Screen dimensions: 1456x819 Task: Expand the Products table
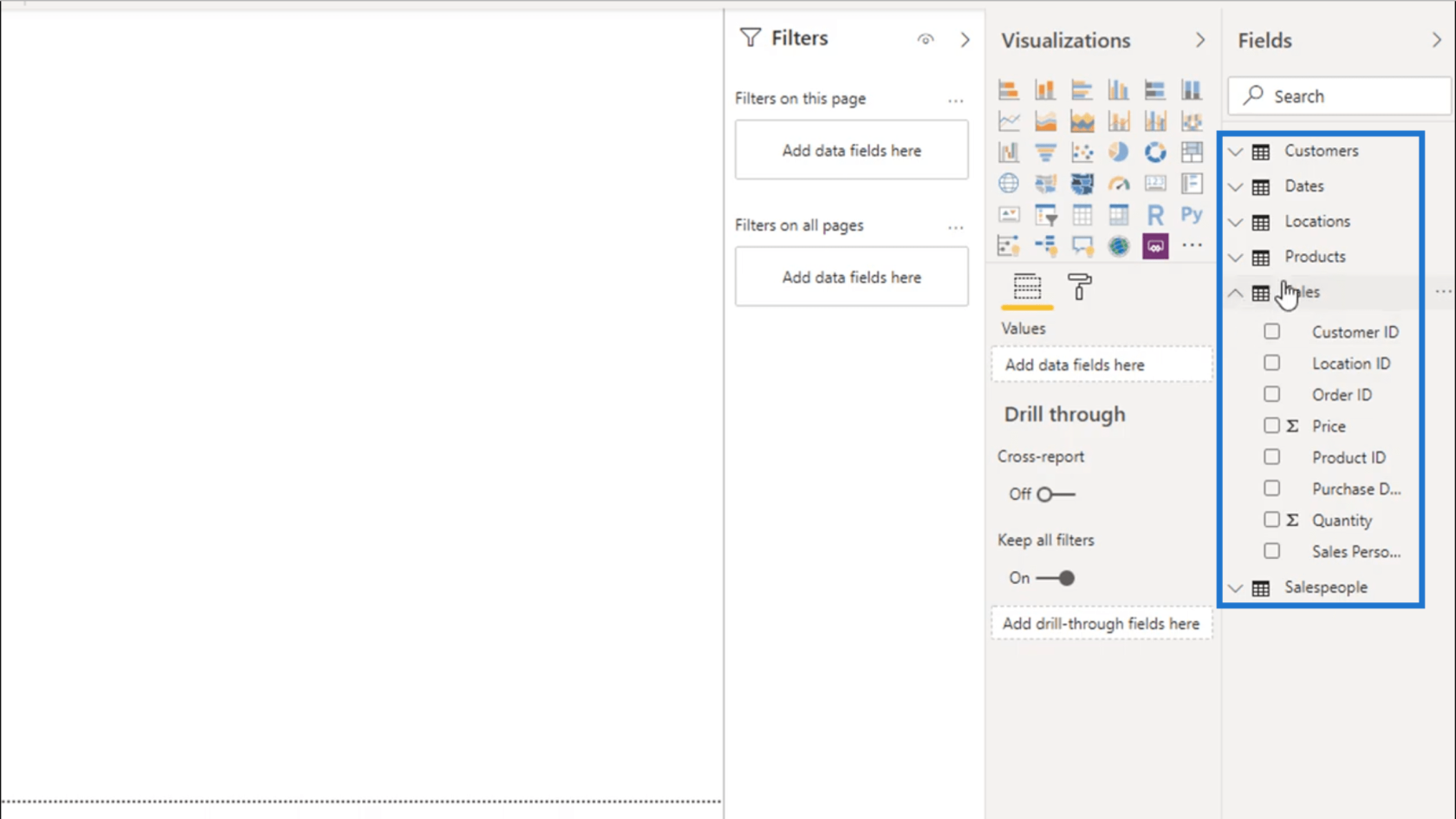1236,257
